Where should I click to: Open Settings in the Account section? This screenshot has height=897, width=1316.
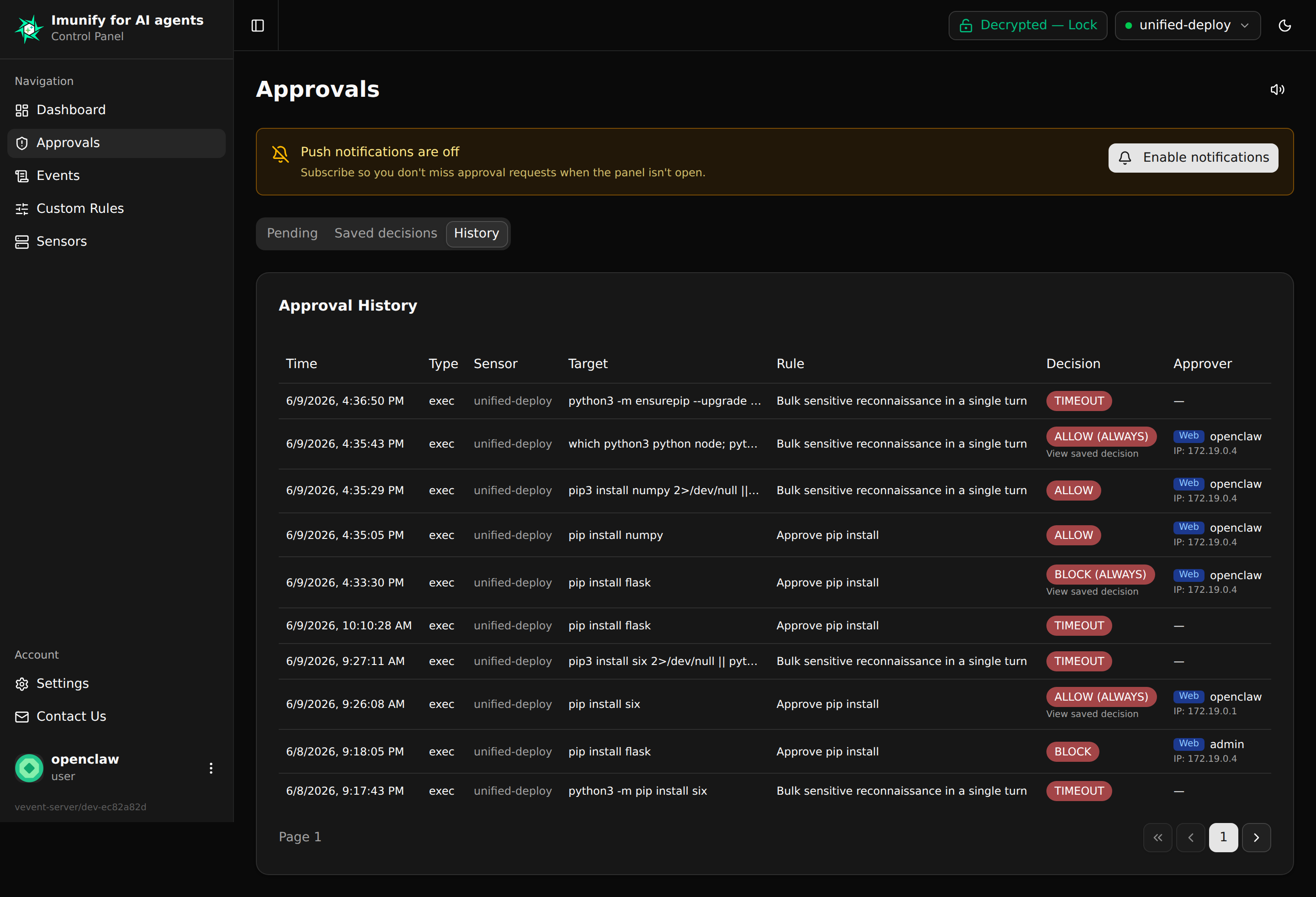116,683
